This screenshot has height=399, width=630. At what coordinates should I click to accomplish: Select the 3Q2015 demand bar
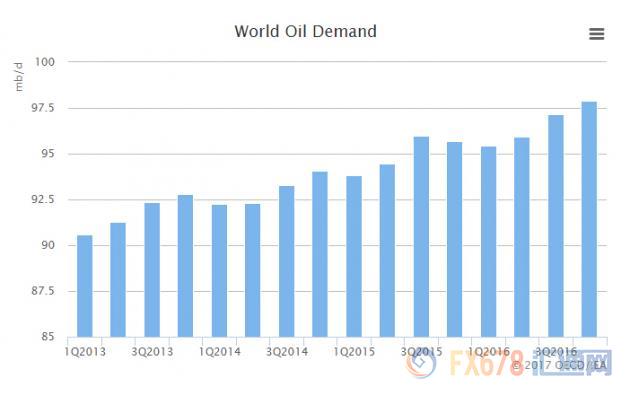coord(421,237)
